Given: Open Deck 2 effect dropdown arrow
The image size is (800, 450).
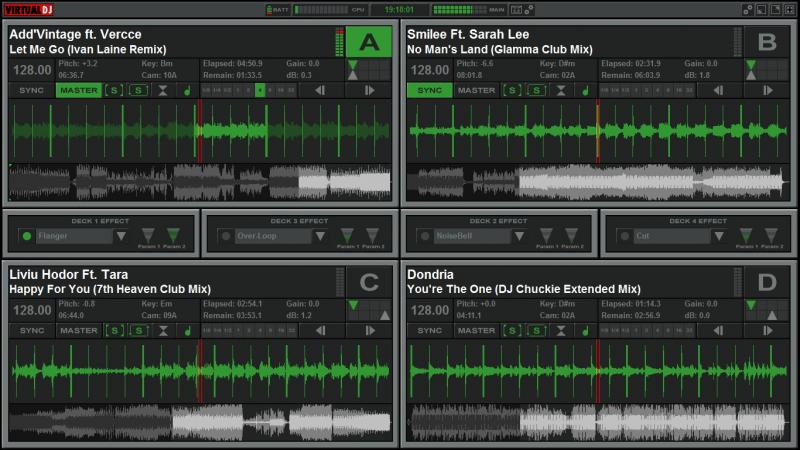Looking at the screenshot, I should click(x=519, y=236).
